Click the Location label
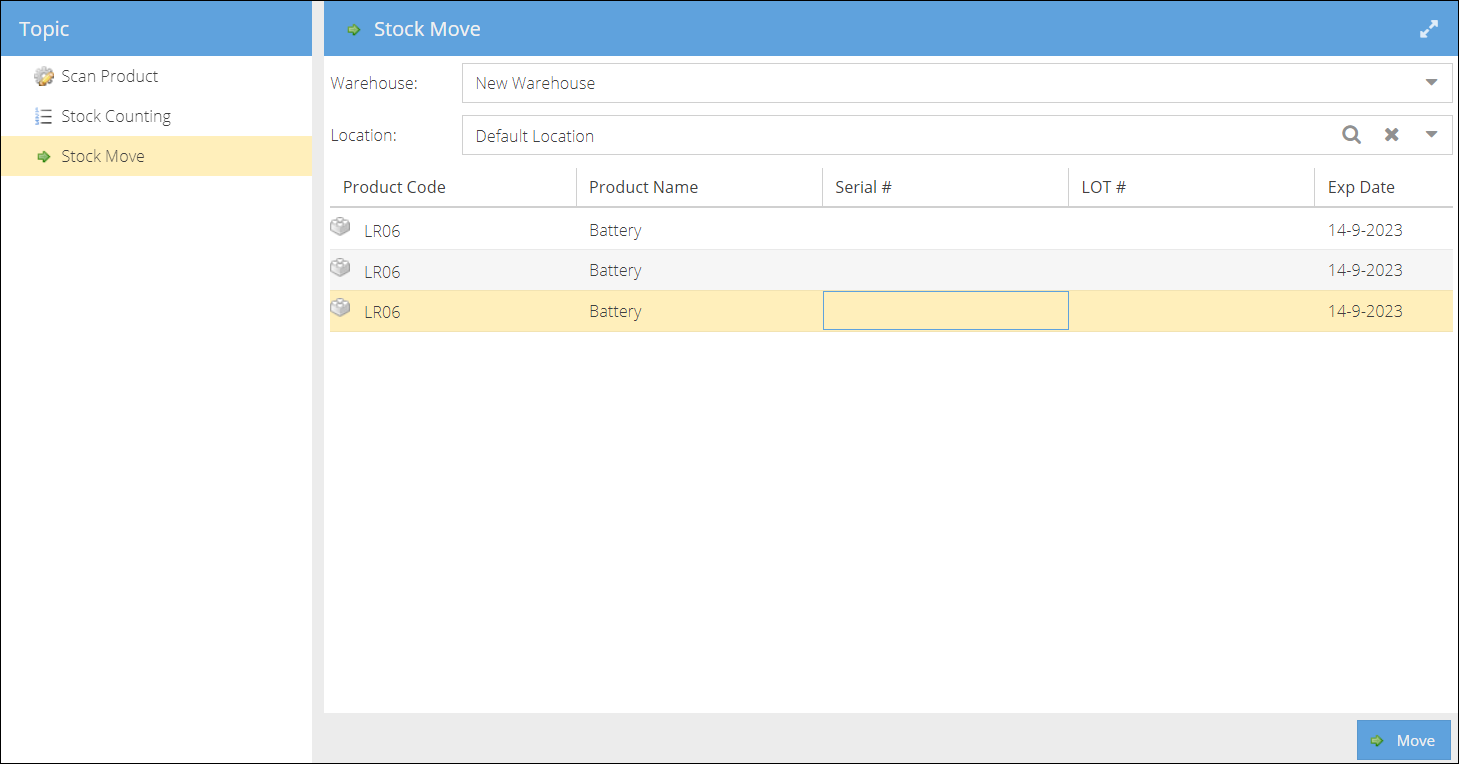The image size is (1459, 764). pos(364,135)
